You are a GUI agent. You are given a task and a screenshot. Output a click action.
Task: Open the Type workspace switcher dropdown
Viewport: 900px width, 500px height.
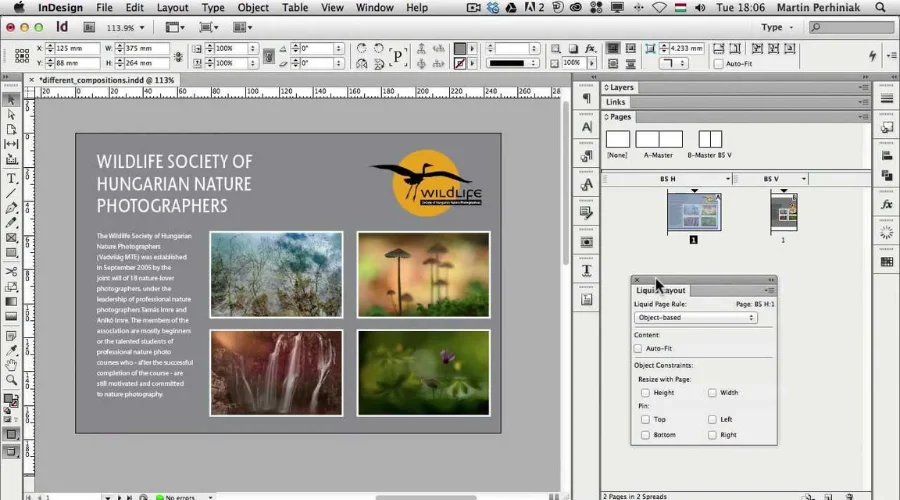(x=777, y=27)
